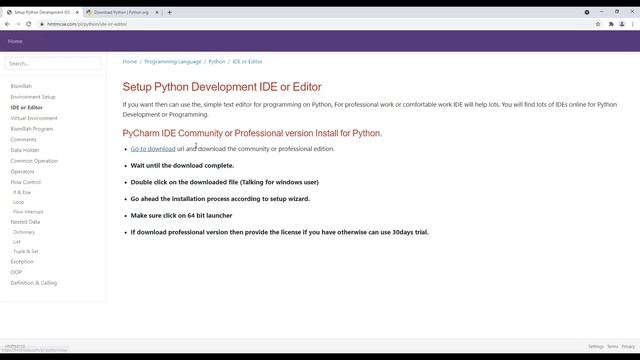Click the 'Double click on the downloaded file' bullet
Screen dimensions: 640x360
click(x=224, y=182)
